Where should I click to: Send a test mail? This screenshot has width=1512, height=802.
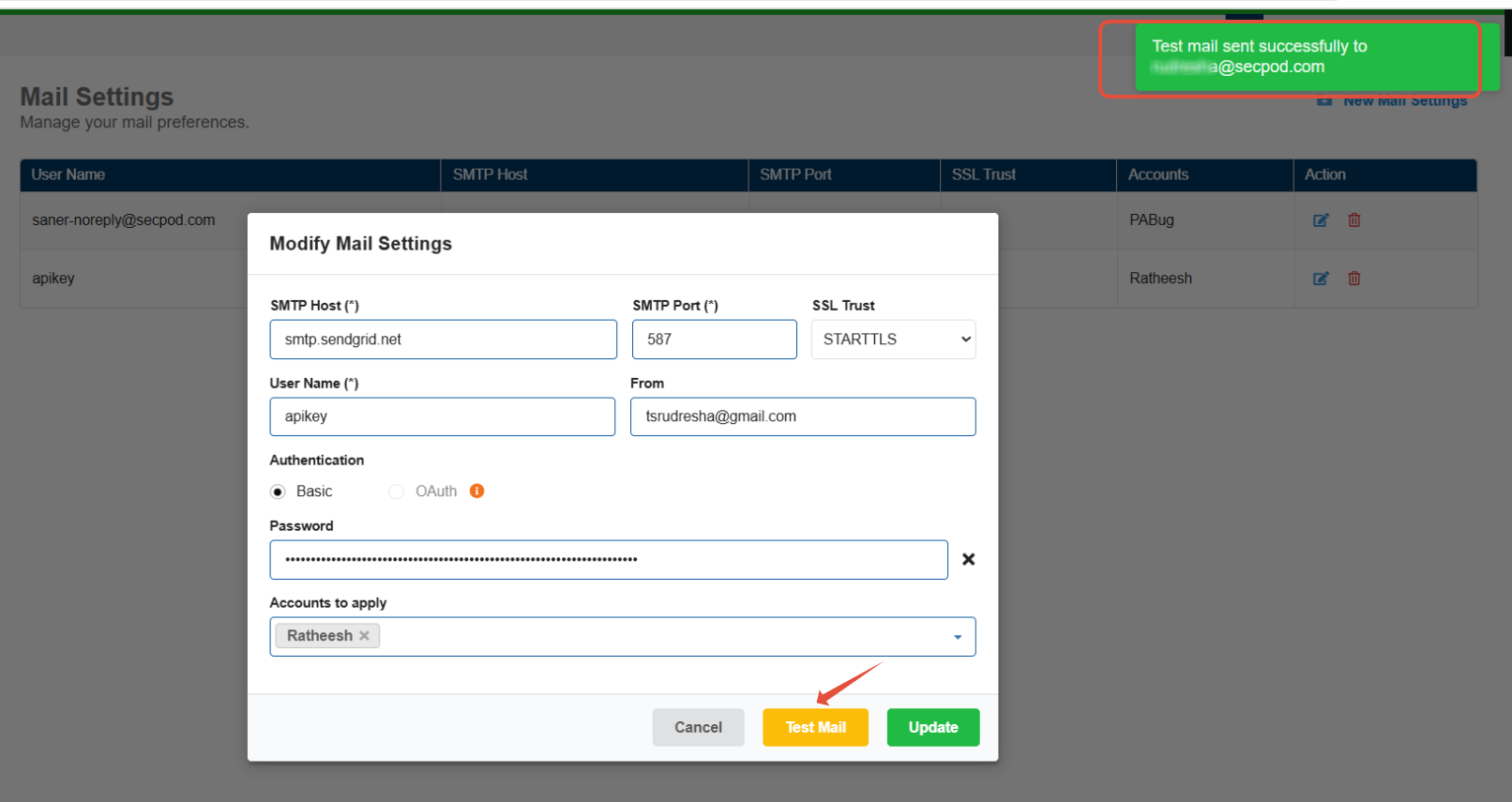click(816, 728)
